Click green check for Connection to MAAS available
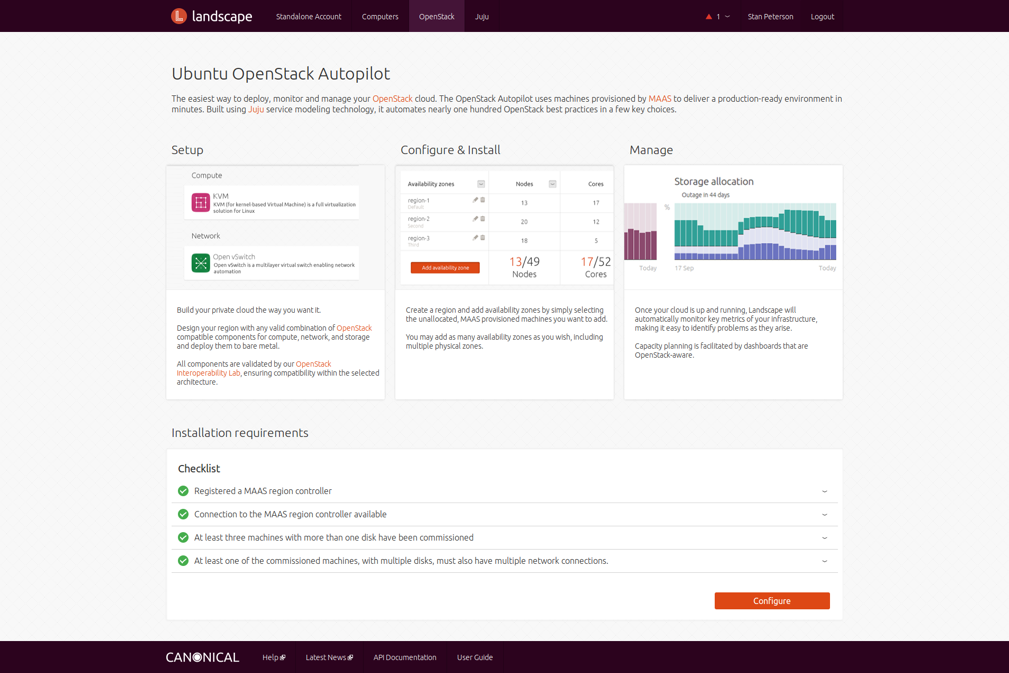 pyautogui.click(x=183, y=514)
